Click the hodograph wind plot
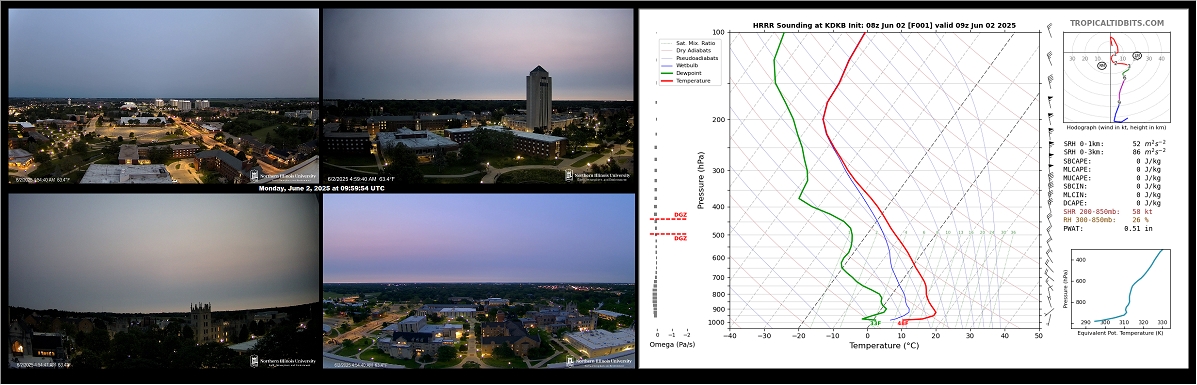 (x=1118, y=86)
